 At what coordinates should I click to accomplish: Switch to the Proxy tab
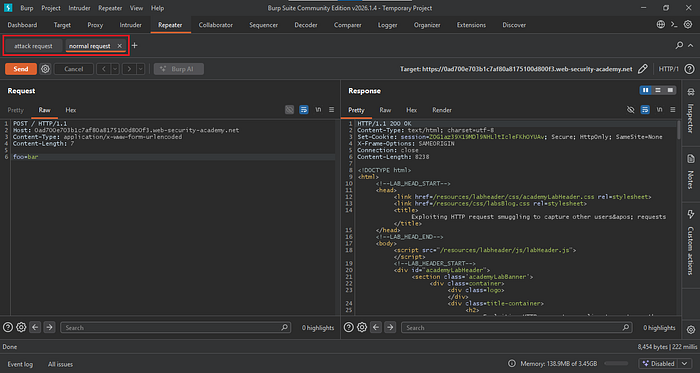(x=95, y=25)
